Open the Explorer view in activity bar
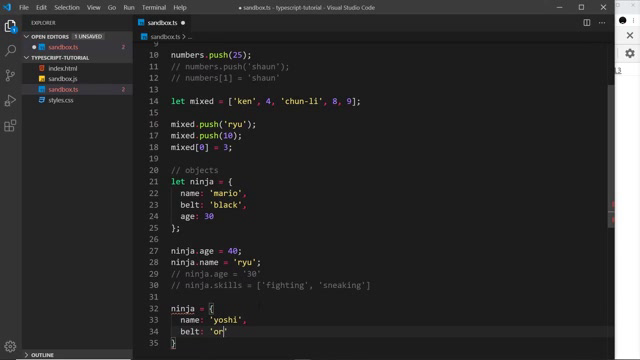This screenshot has height=360, width=640. tap(10, 27)
